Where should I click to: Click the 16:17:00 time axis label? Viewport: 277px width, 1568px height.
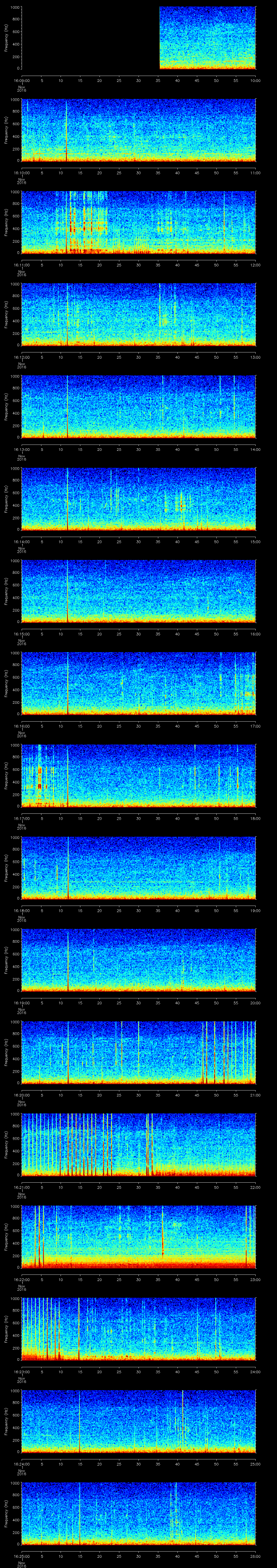pyautogui.click(x=21, y=818)
